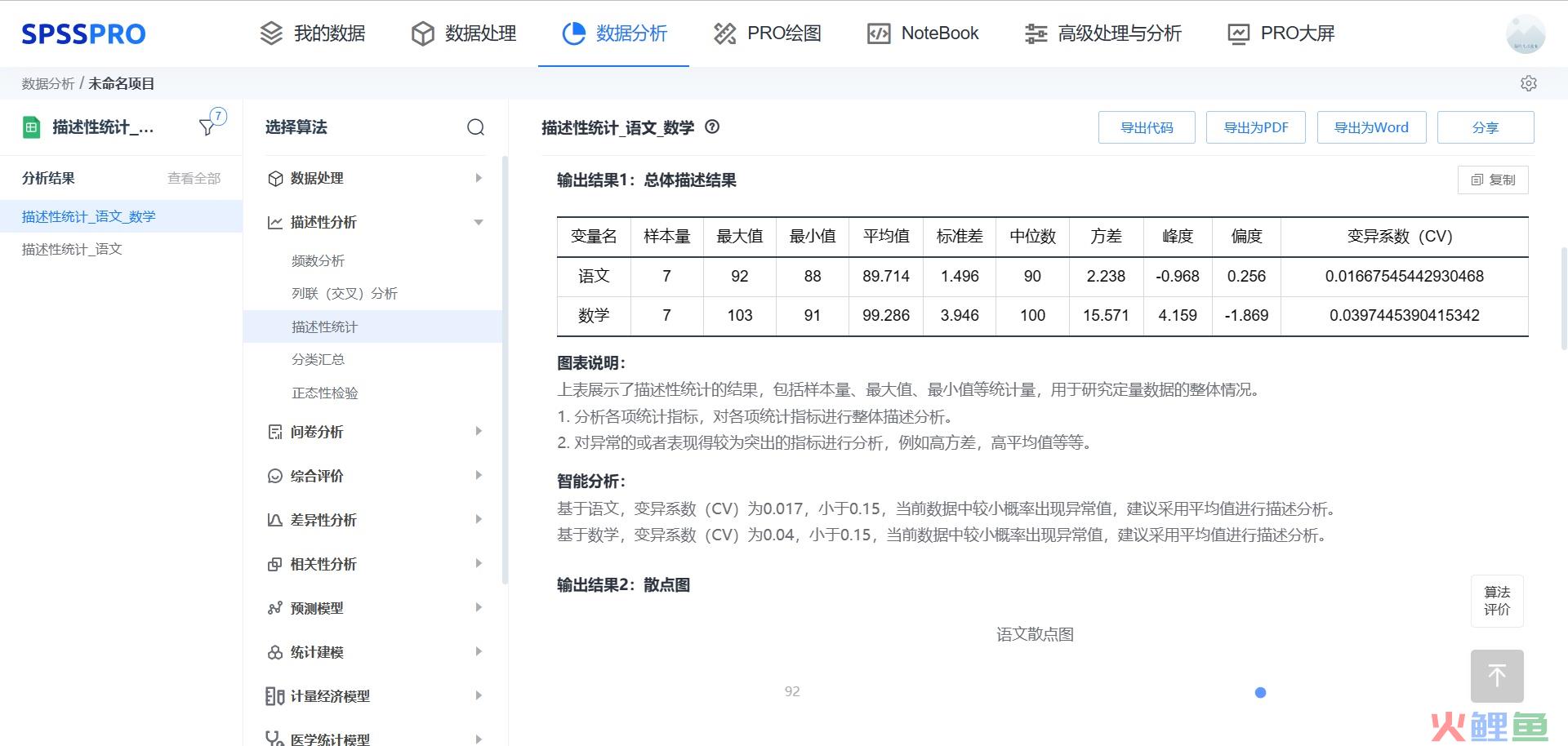Select 正态性检验 algorithm
The image size is (1568, 746).
(x=372, y=393)
